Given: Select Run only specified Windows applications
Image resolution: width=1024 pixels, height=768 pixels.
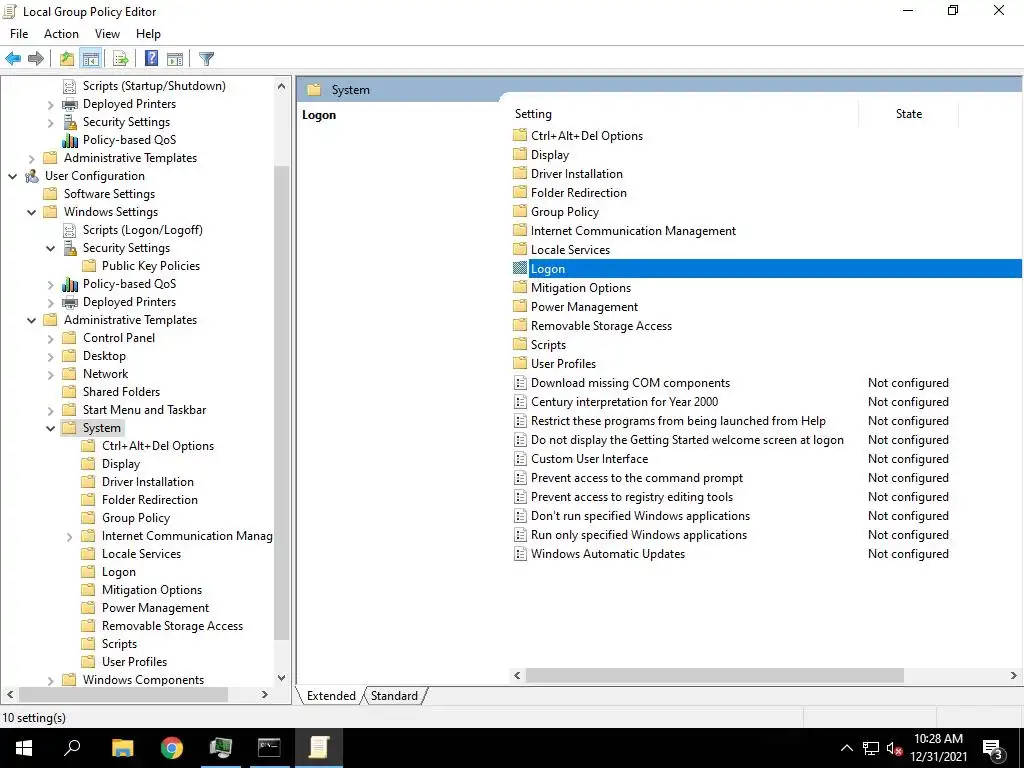Looking at the screenshot, I should [639, 535].
